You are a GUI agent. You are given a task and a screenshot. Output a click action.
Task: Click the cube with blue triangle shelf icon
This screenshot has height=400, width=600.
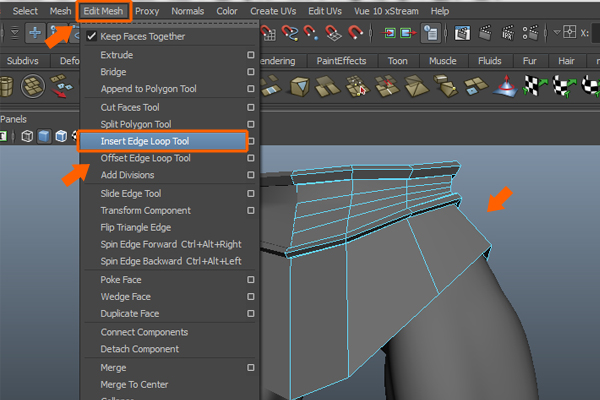click(x=299, y=86)
